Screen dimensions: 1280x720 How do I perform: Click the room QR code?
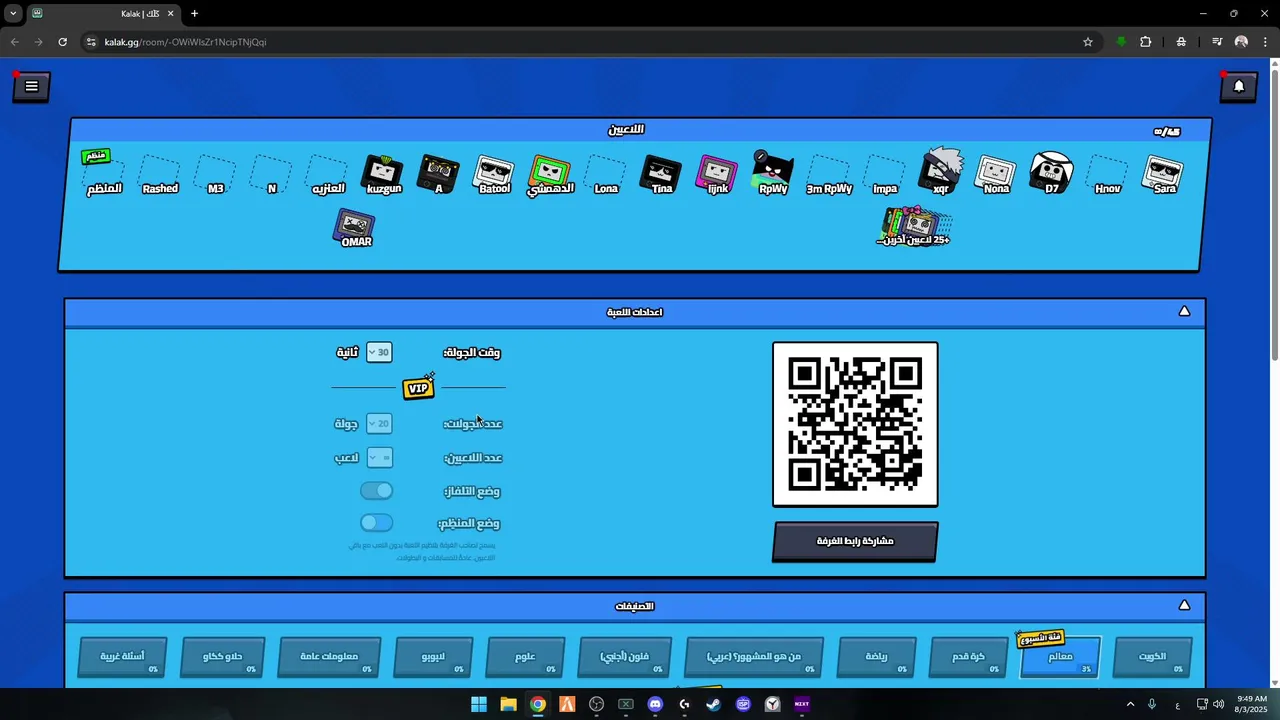click(x=855, y=424)
